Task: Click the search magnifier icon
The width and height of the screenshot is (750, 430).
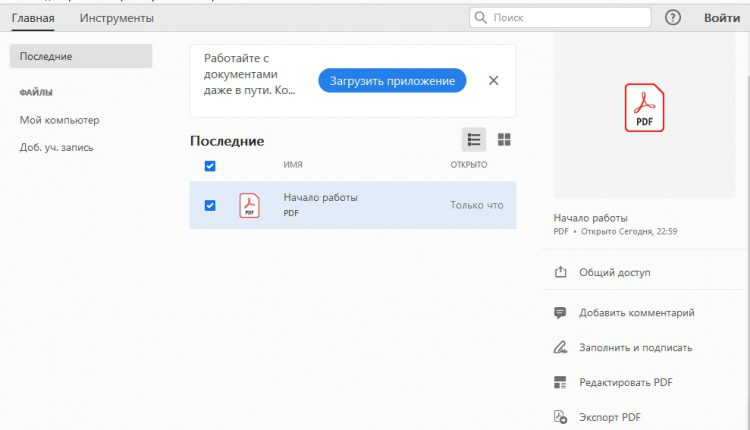Action: pyautogui.click(x=481, y=18)
